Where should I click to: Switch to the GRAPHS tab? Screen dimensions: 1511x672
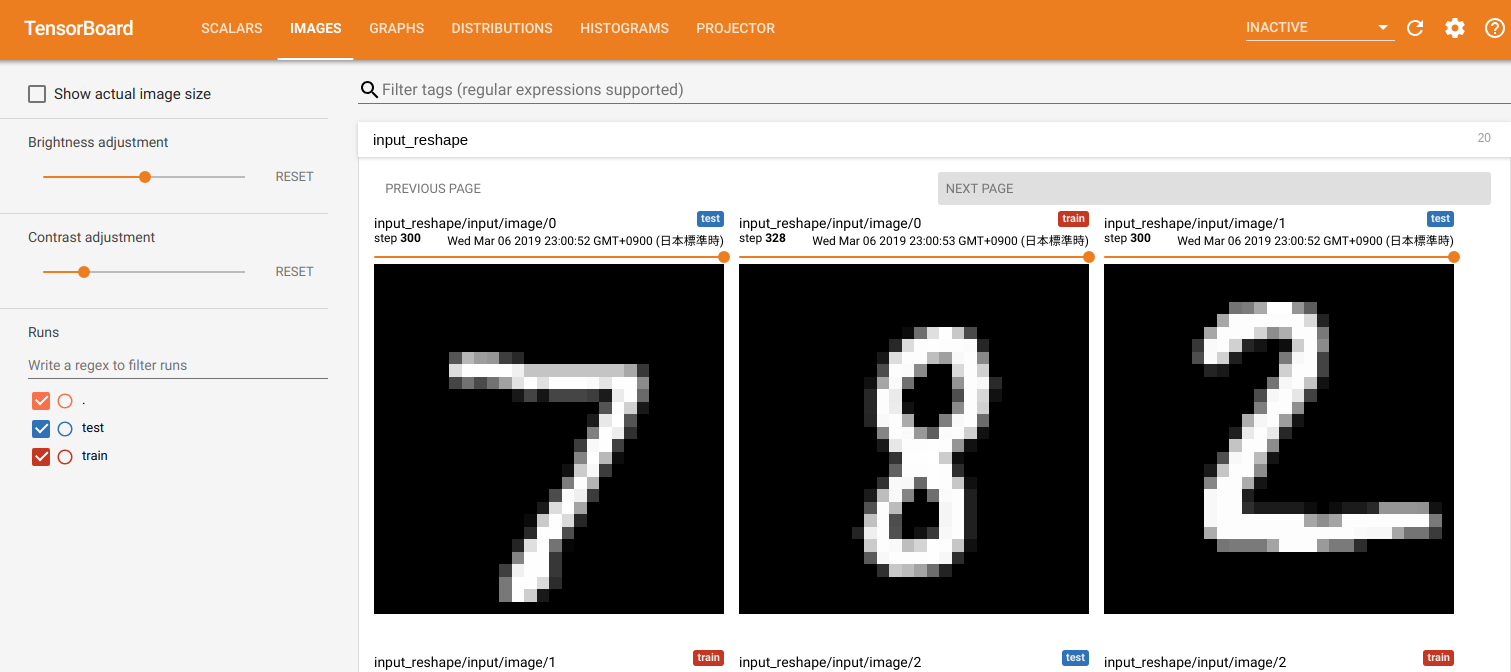pyautogui.click(x=397, y=28)
